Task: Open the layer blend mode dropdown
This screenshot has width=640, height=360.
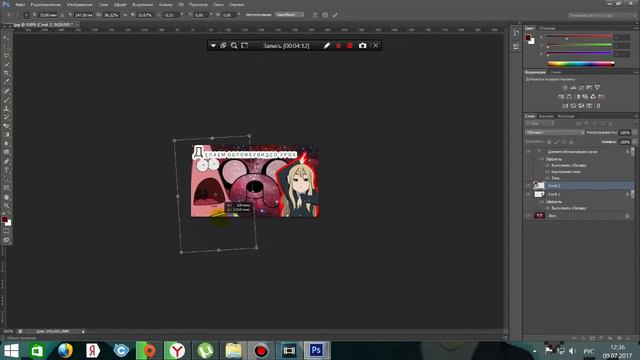Action: click(x=555, y=132)
